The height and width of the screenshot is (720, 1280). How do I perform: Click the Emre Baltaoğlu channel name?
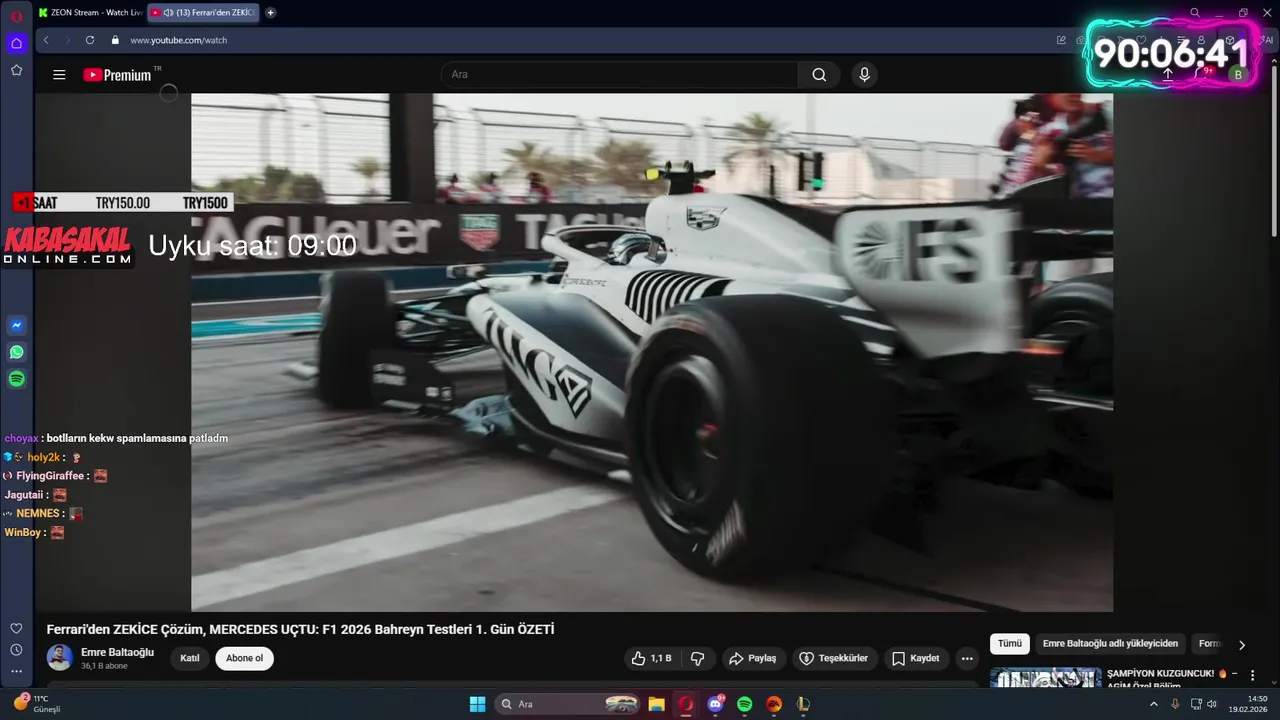[117, 652]
